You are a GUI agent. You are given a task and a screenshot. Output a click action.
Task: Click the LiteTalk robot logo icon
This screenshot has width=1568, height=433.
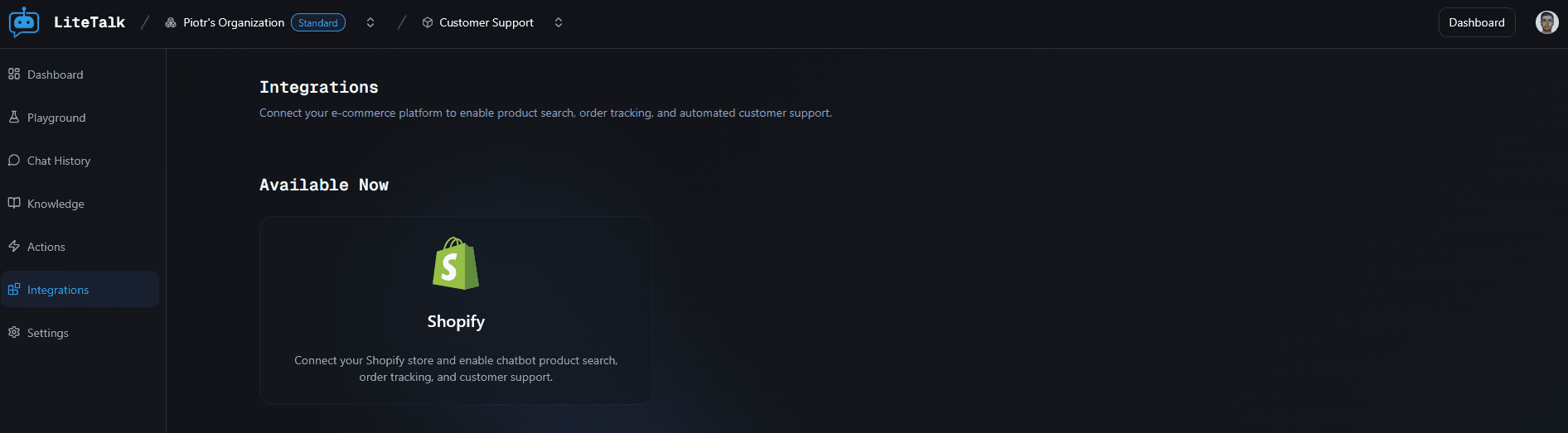click(x=24, y=22)
